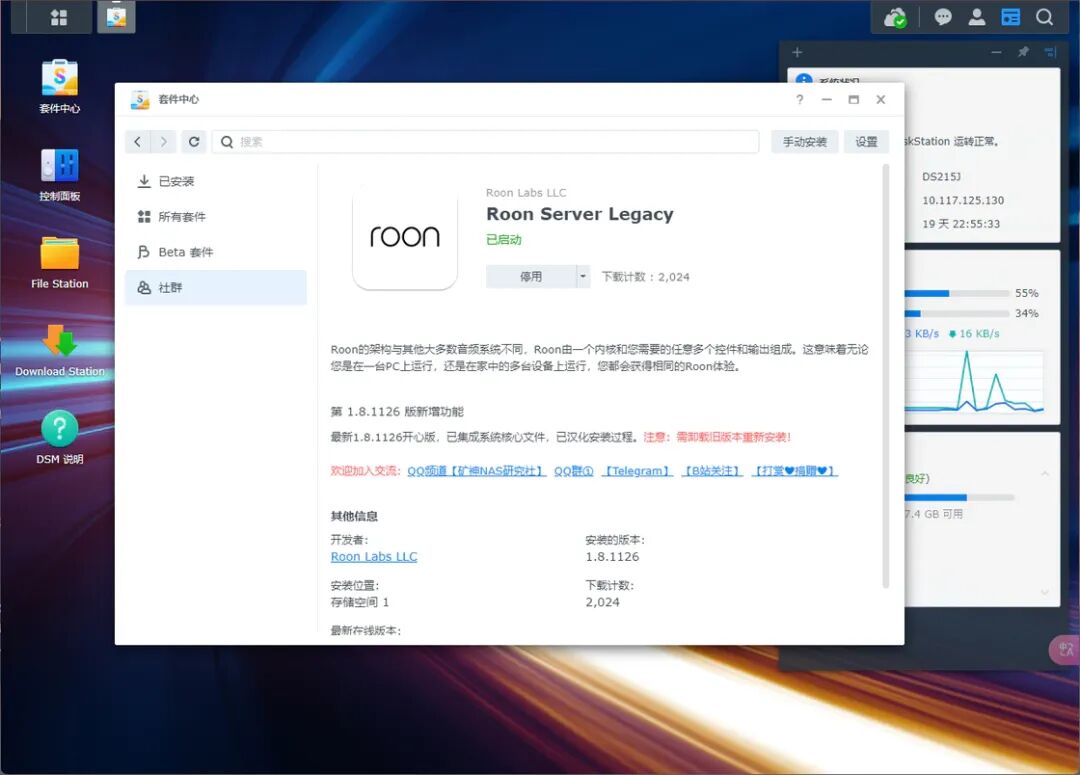This screenshot has height=775, width=1080.
Task: Click 手动安装 button
Action: pos(804,142)
